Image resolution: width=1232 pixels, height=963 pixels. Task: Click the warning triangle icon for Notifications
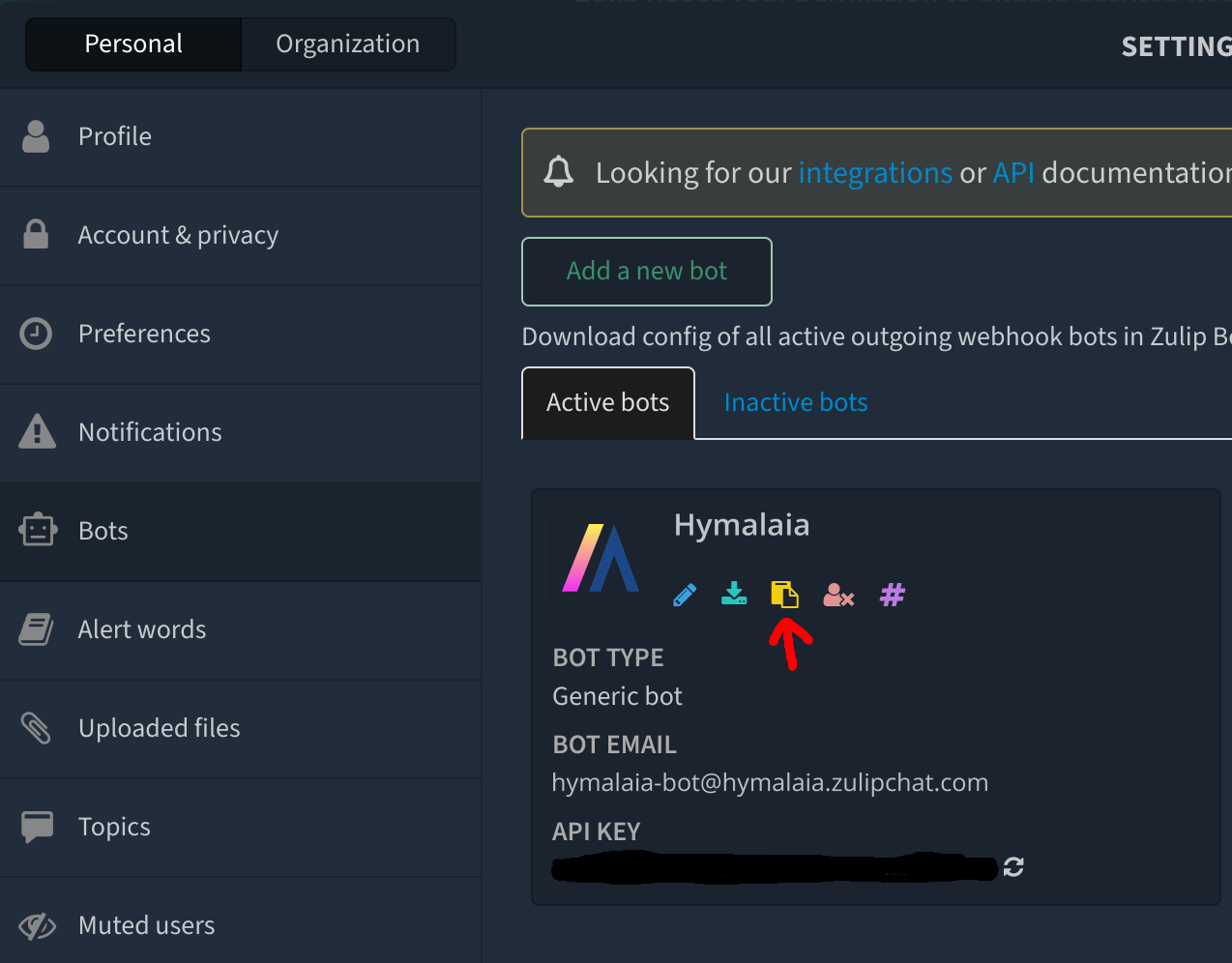coord(37,431)
